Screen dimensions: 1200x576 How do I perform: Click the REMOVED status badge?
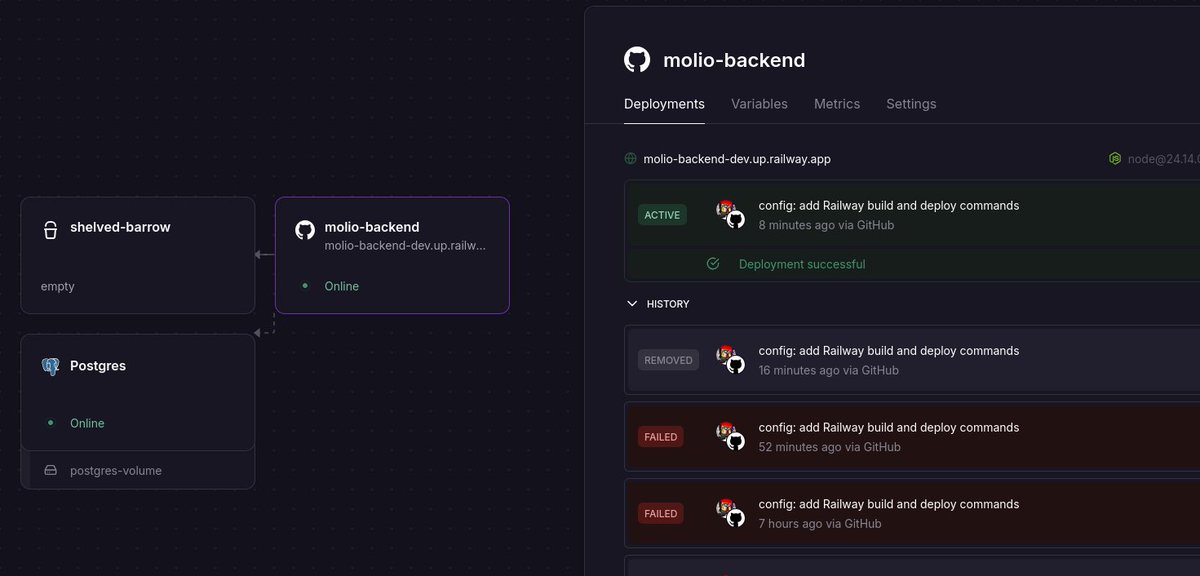668,360
